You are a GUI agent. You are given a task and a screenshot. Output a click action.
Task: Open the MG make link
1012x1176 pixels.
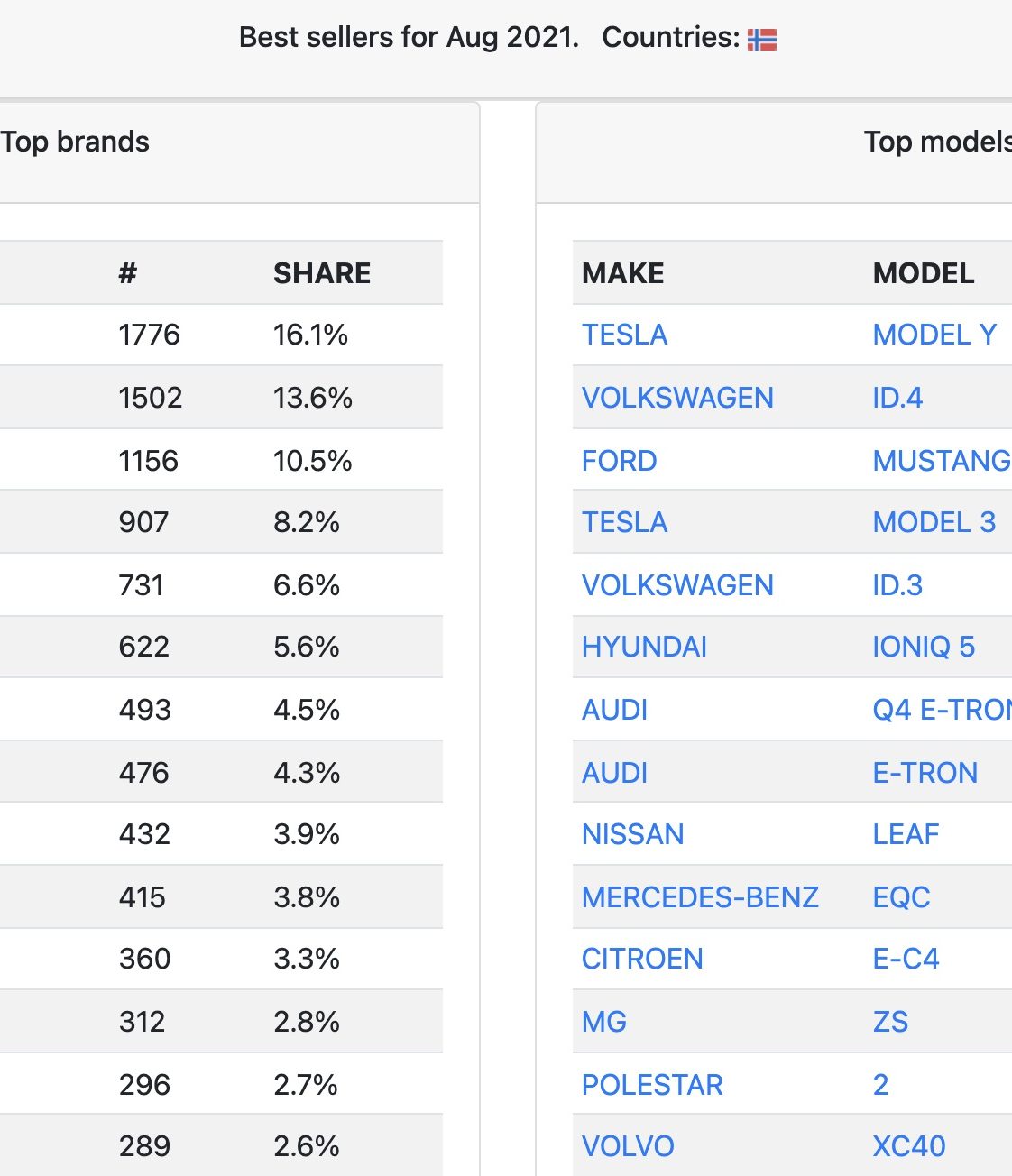[604, 1022]
